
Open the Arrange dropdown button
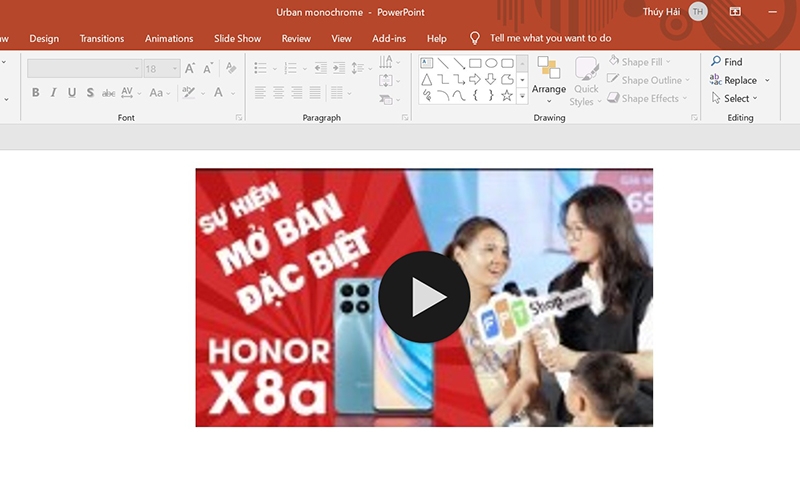coord(548,80)
